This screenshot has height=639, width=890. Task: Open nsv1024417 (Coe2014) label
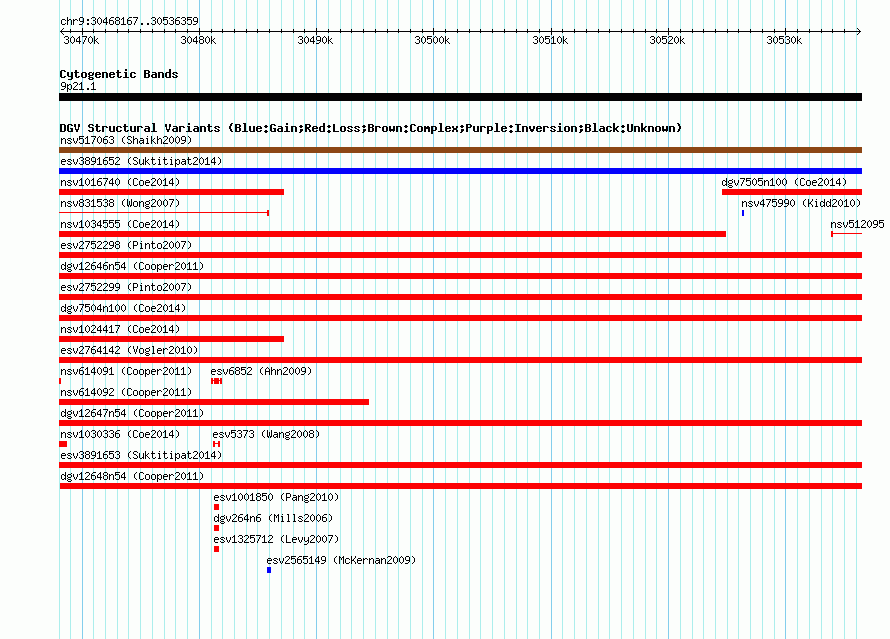120,329
